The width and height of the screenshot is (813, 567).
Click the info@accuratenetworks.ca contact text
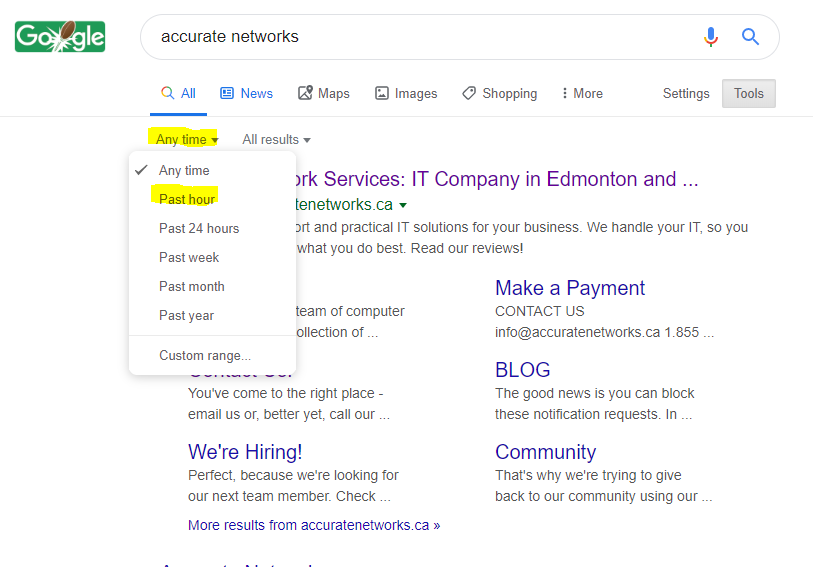pyautogui.click(x=578, y=332)
